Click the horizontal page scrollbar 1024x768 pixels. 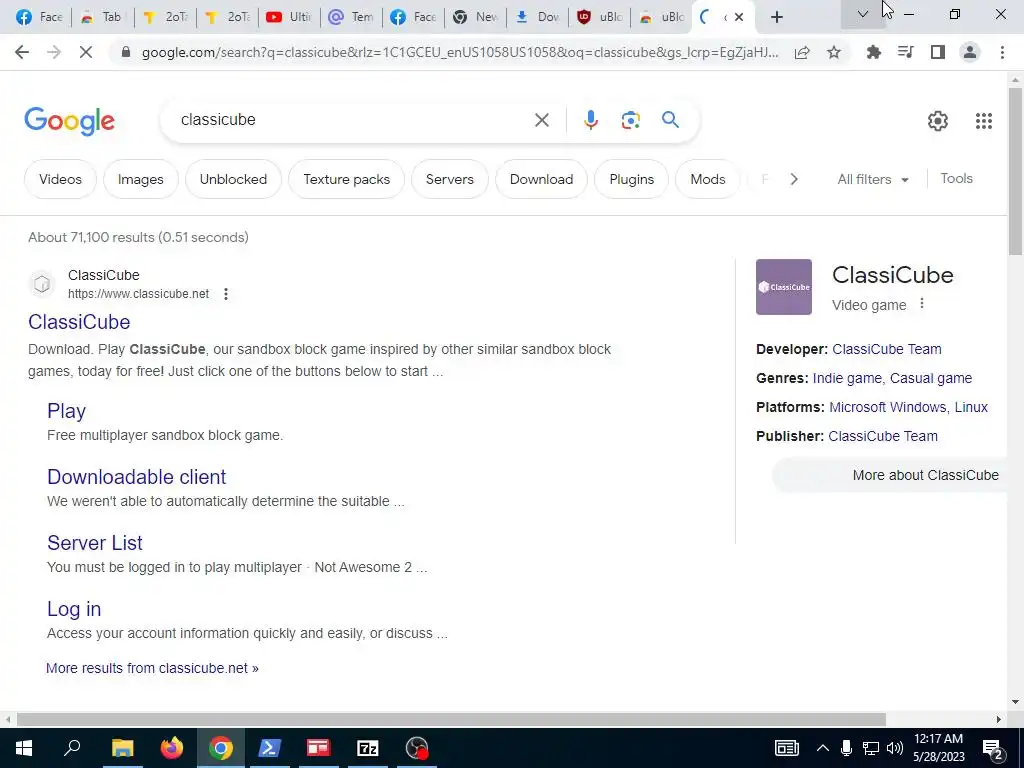tap(451, 719)
